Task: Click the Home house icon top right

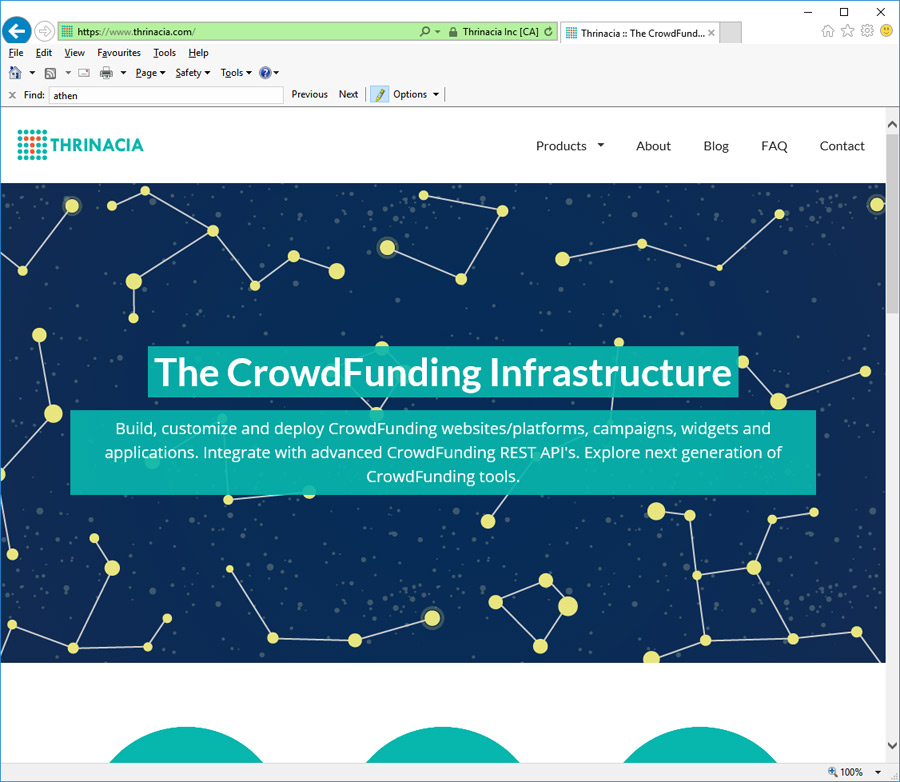Action: click(x=828, y=31)
